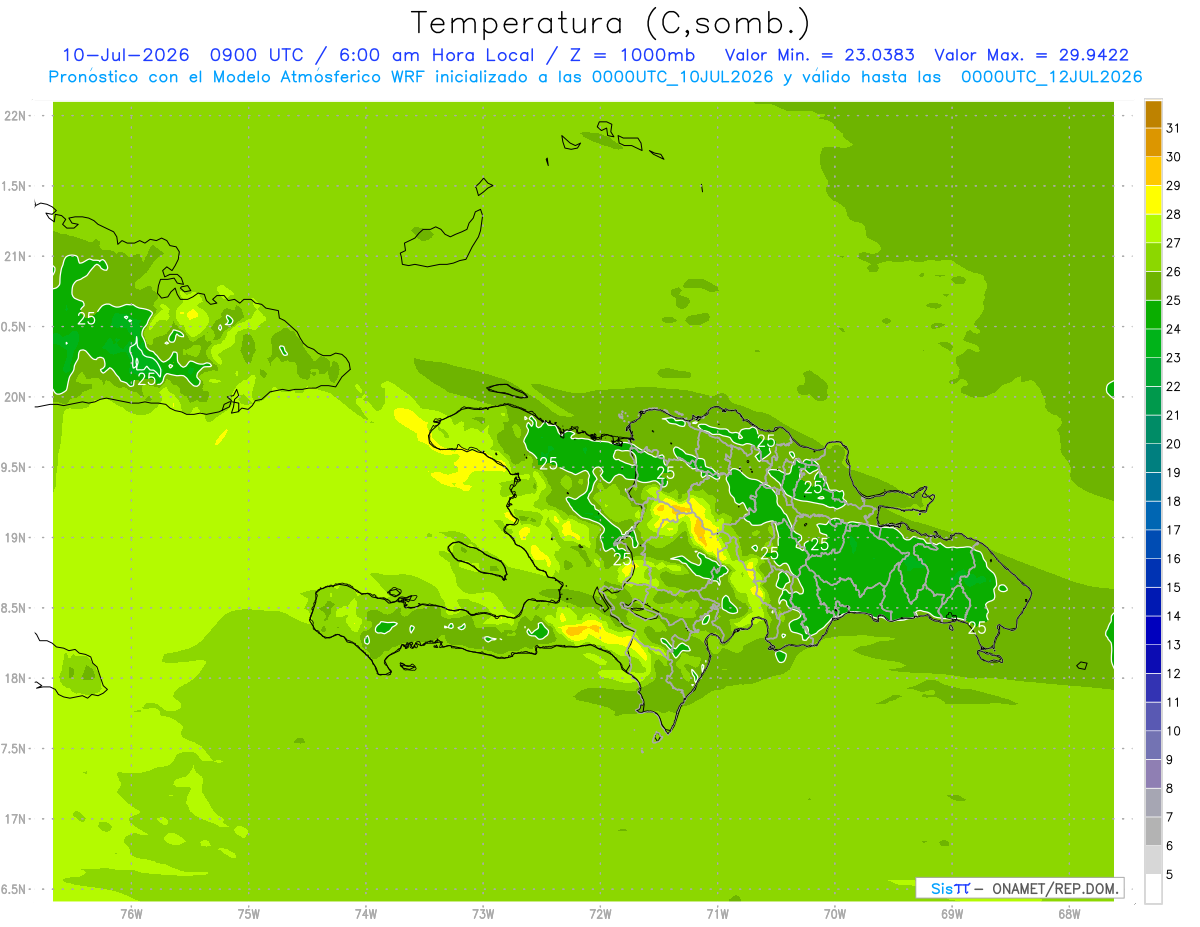Click the '70W' longitude axis label
Viewport: 1200px width, 927px height.
[x=835, y=914]
